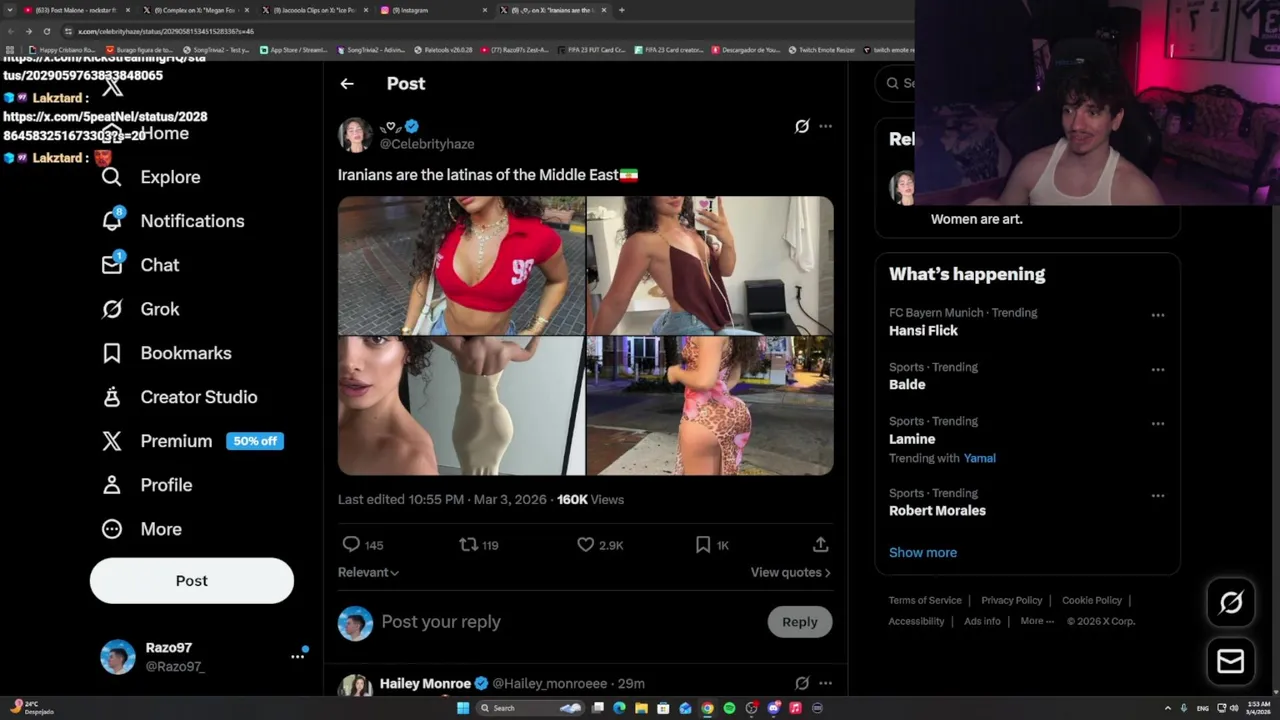The height and width of the screenshot is (720, 1280).
Task: Open more options for Lamine trend
Action: tap(1157, 423)
